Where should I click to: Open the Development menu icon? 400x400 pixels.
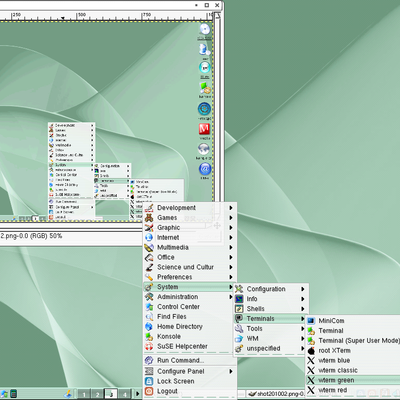pyautogui.click(x=149, y=208)
